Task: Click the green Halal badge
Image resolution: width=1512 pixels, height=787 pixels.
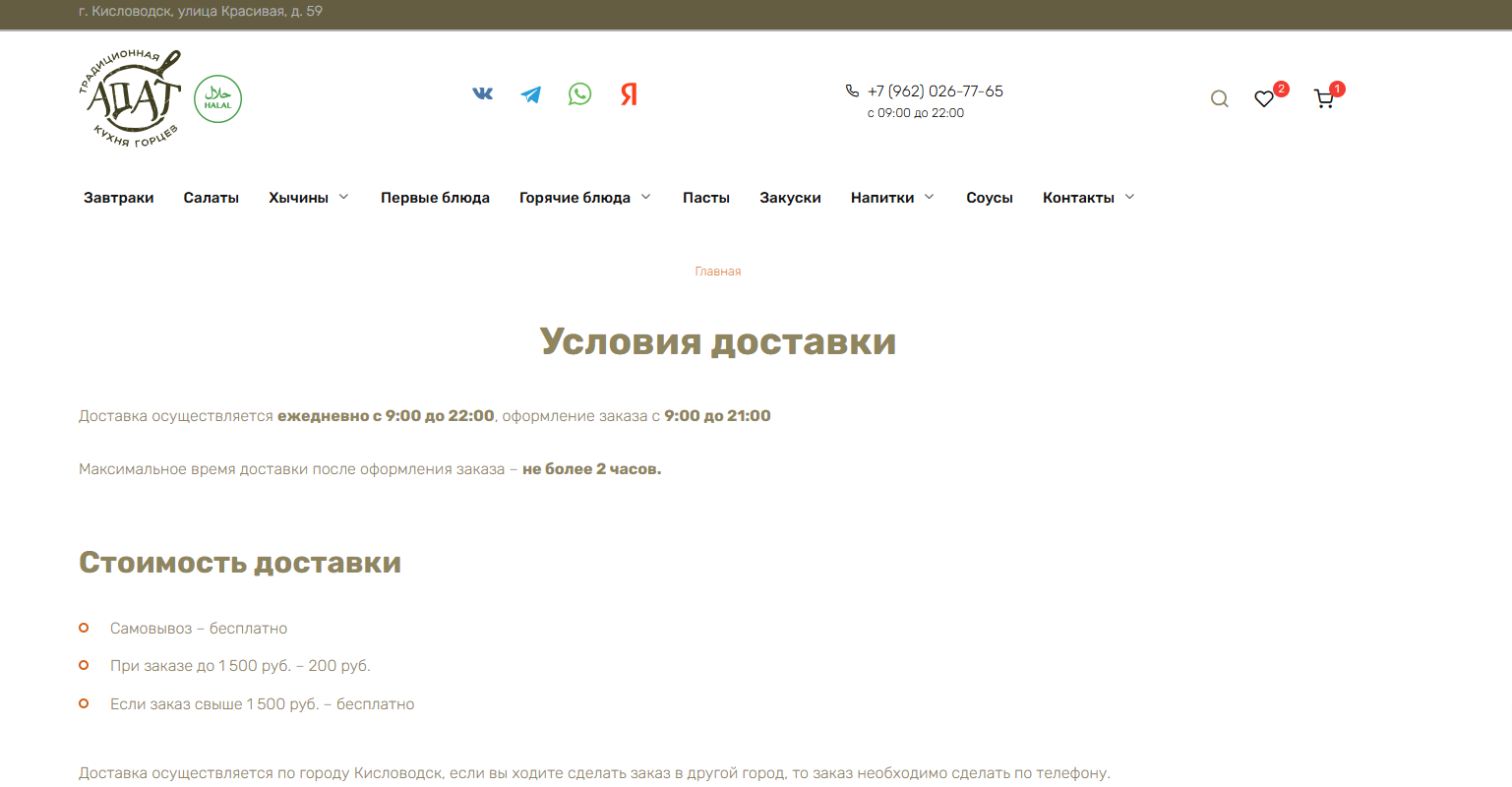Action: tap(217, 99)
